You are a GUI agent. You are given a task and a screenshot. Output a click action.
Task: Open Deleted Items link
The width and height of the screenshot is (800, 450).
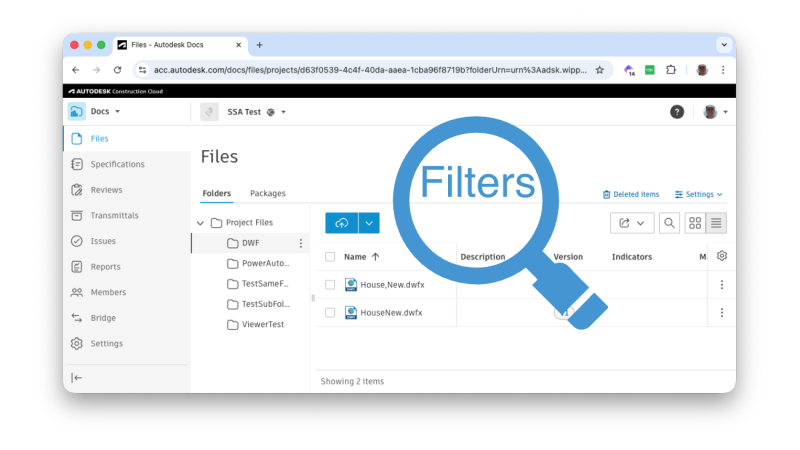click(630, 194)
